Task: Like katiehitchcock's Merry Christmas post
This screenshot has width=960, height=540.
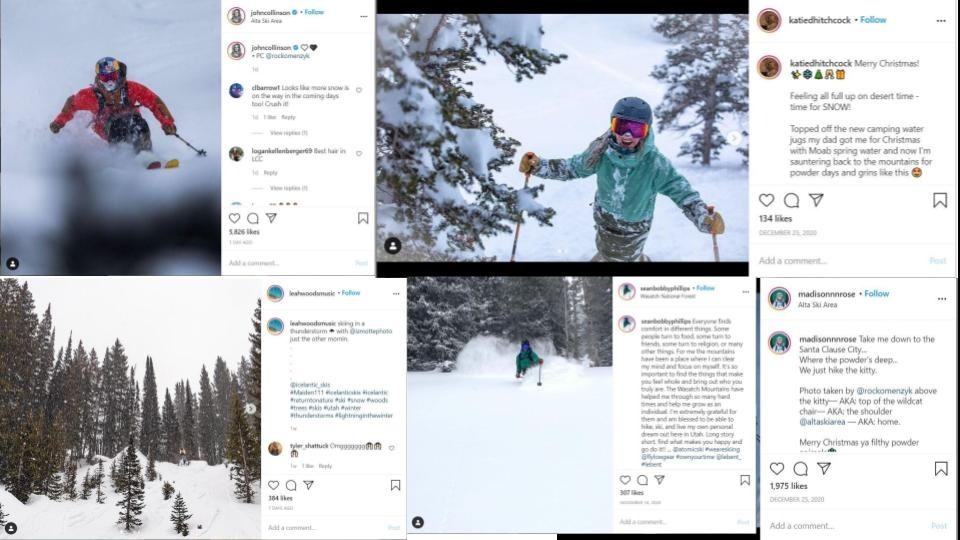Action: coord(767,200)
